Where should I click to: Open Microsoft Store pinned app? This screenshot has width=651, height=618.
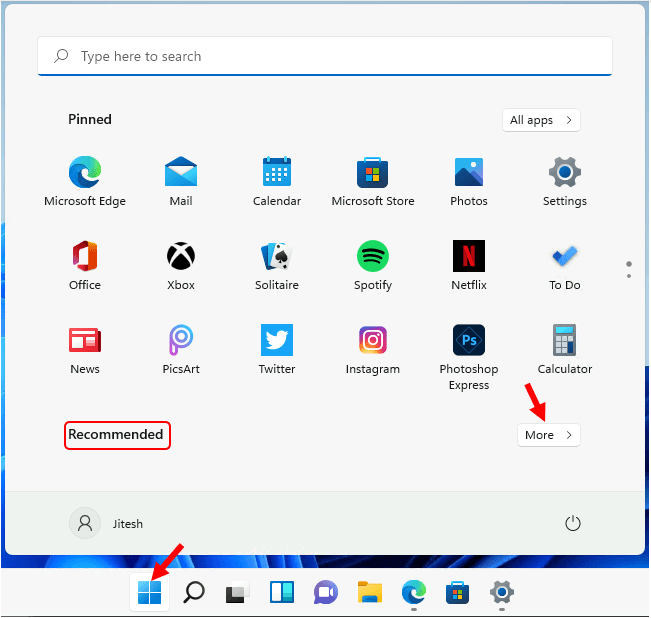[372, 181]
